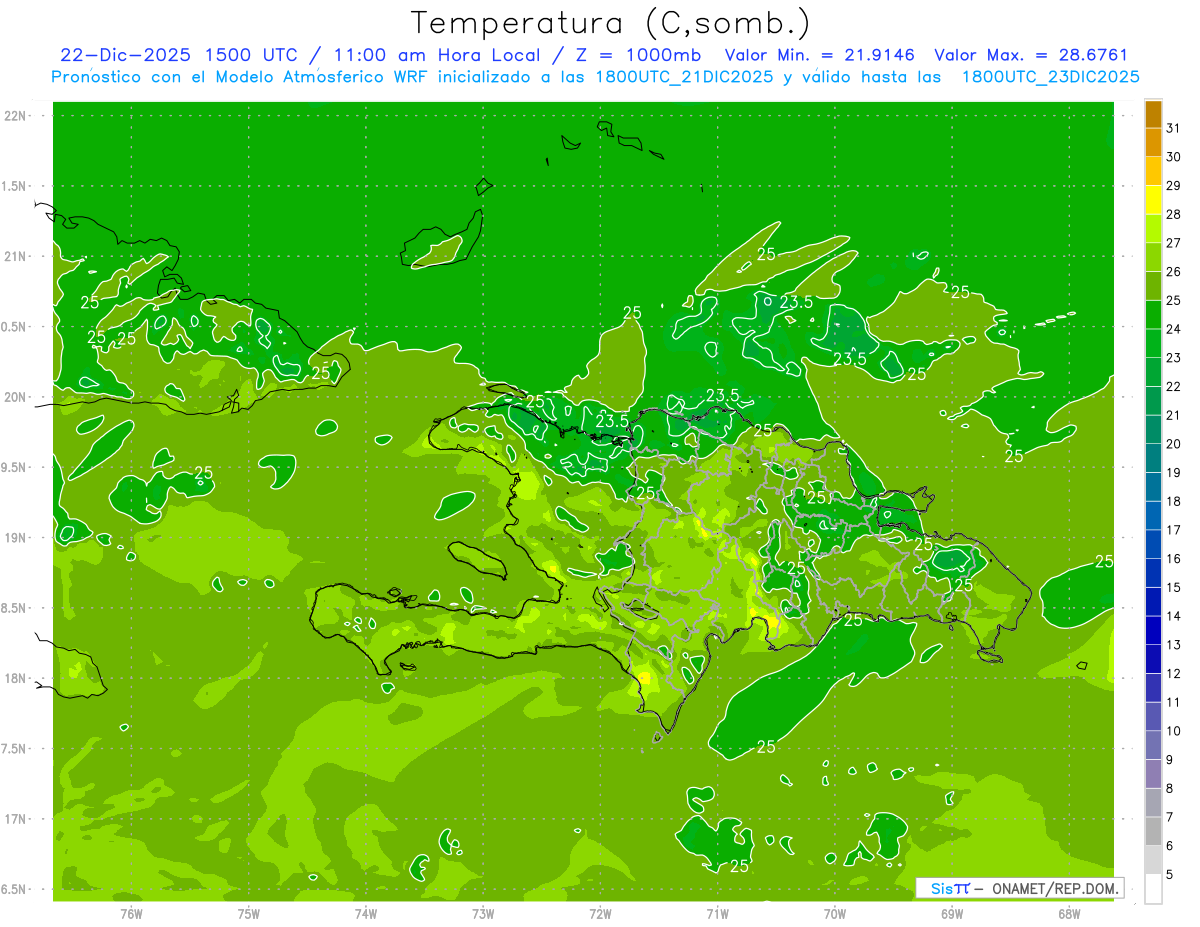This screenshot has width=1200, height=927.
Task: Click the 31 label on the color scale
Action: (1173, 128)
